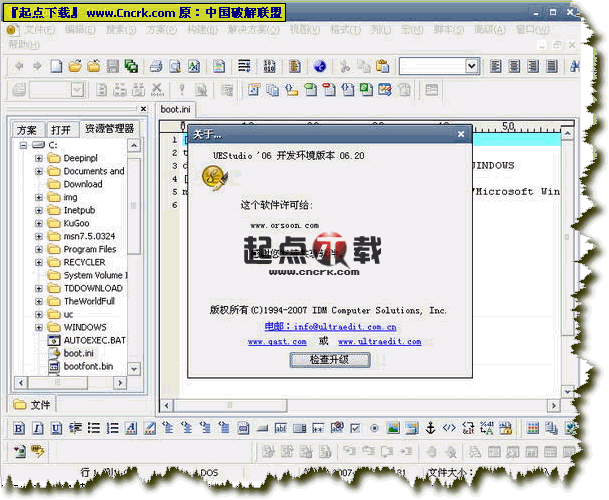Close the file tree side panel

(x=143, y=109)
